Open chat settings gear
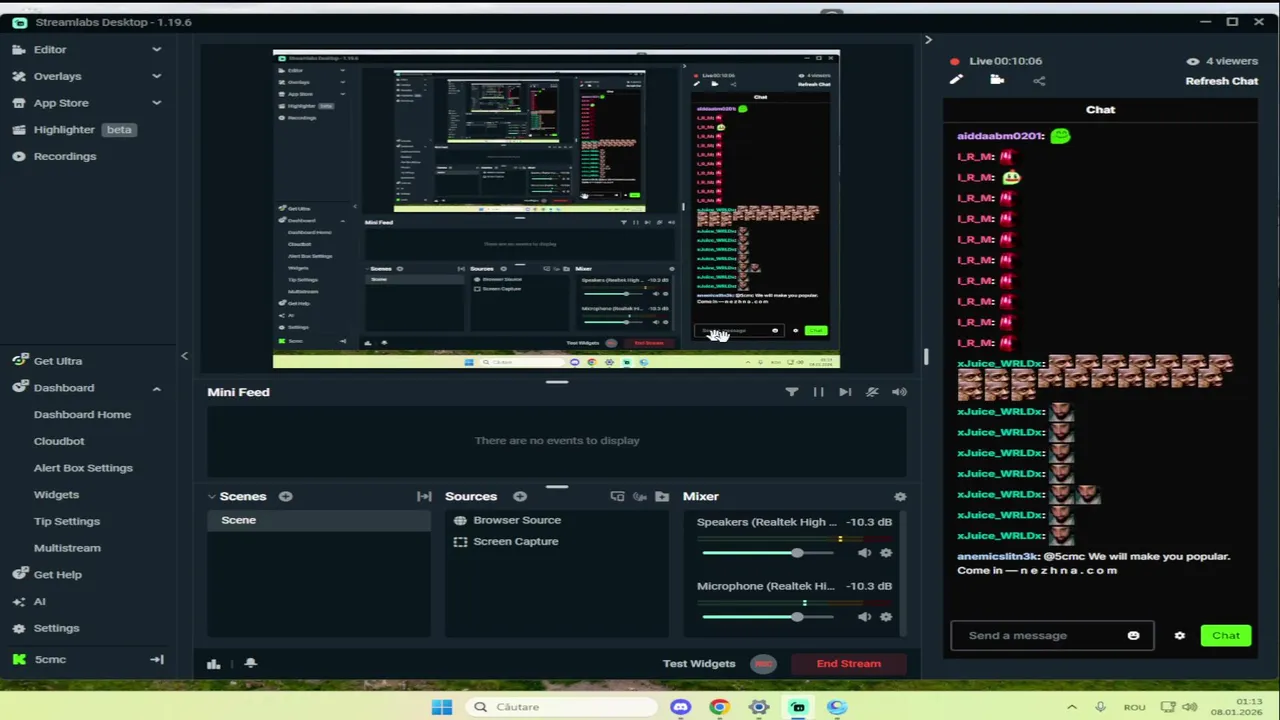Image resolution: width=1280 pixels, height=720 pixels. (x=1180, y=636)
